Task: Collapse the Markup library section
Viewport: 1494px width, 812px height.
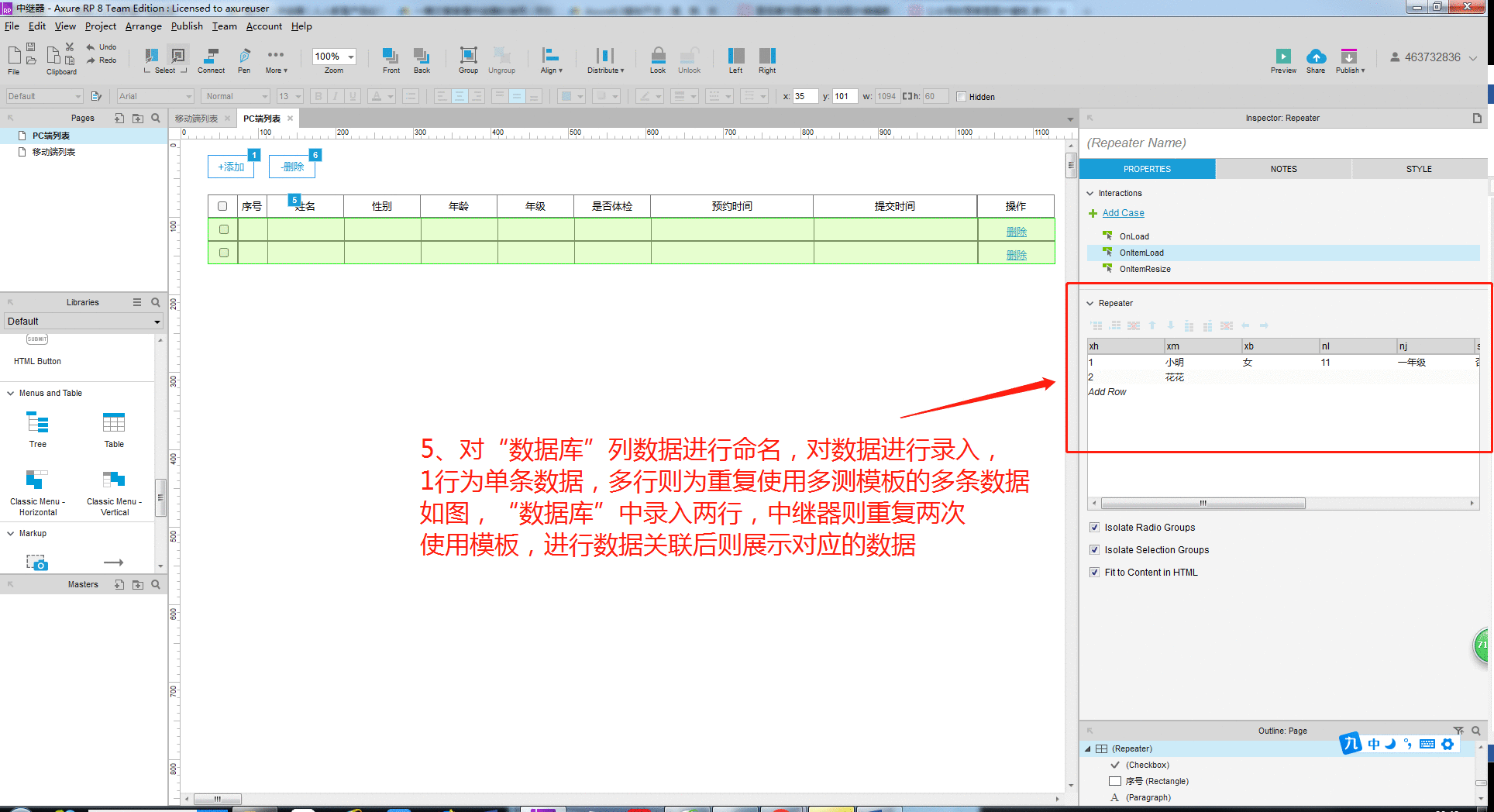Action: pyautogui.click(x=11, y=534)
